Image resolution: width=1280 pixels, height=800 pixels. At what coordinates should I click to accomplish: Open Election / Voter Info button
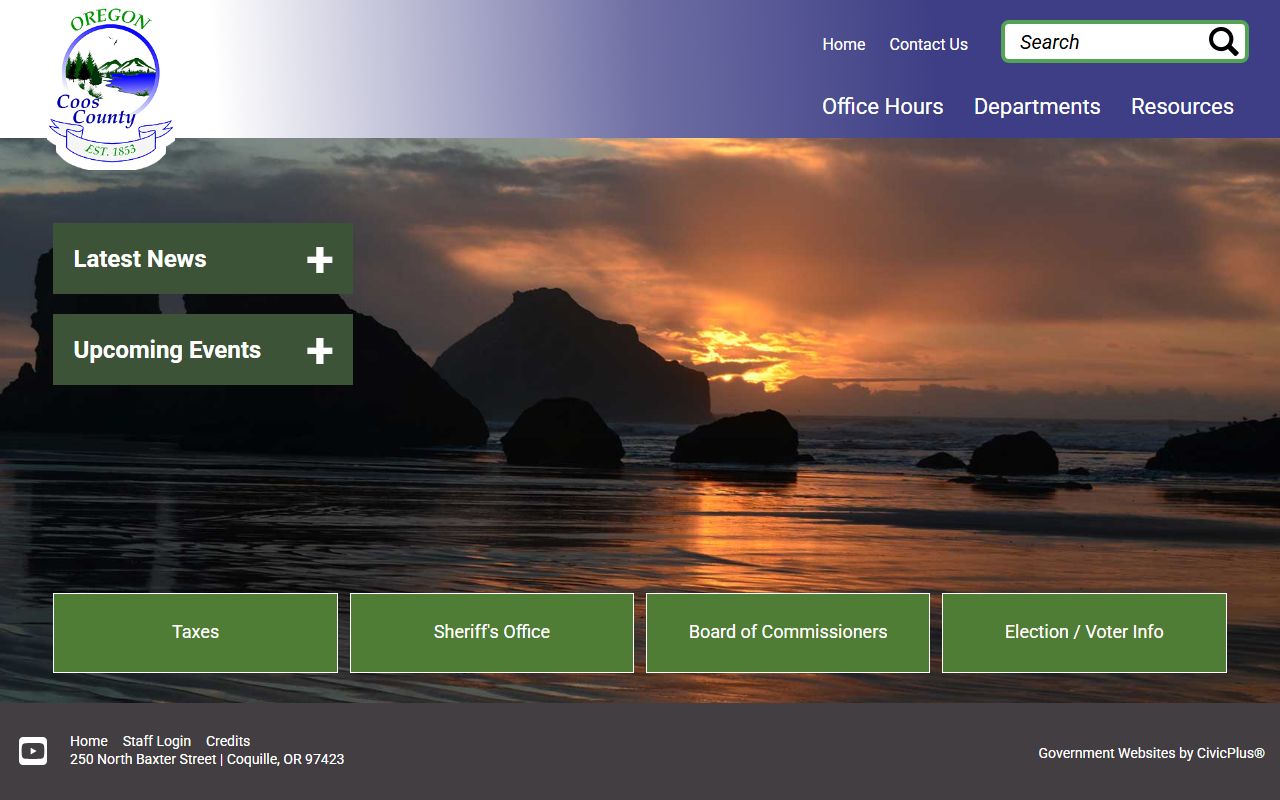(x=1084, y=632)
